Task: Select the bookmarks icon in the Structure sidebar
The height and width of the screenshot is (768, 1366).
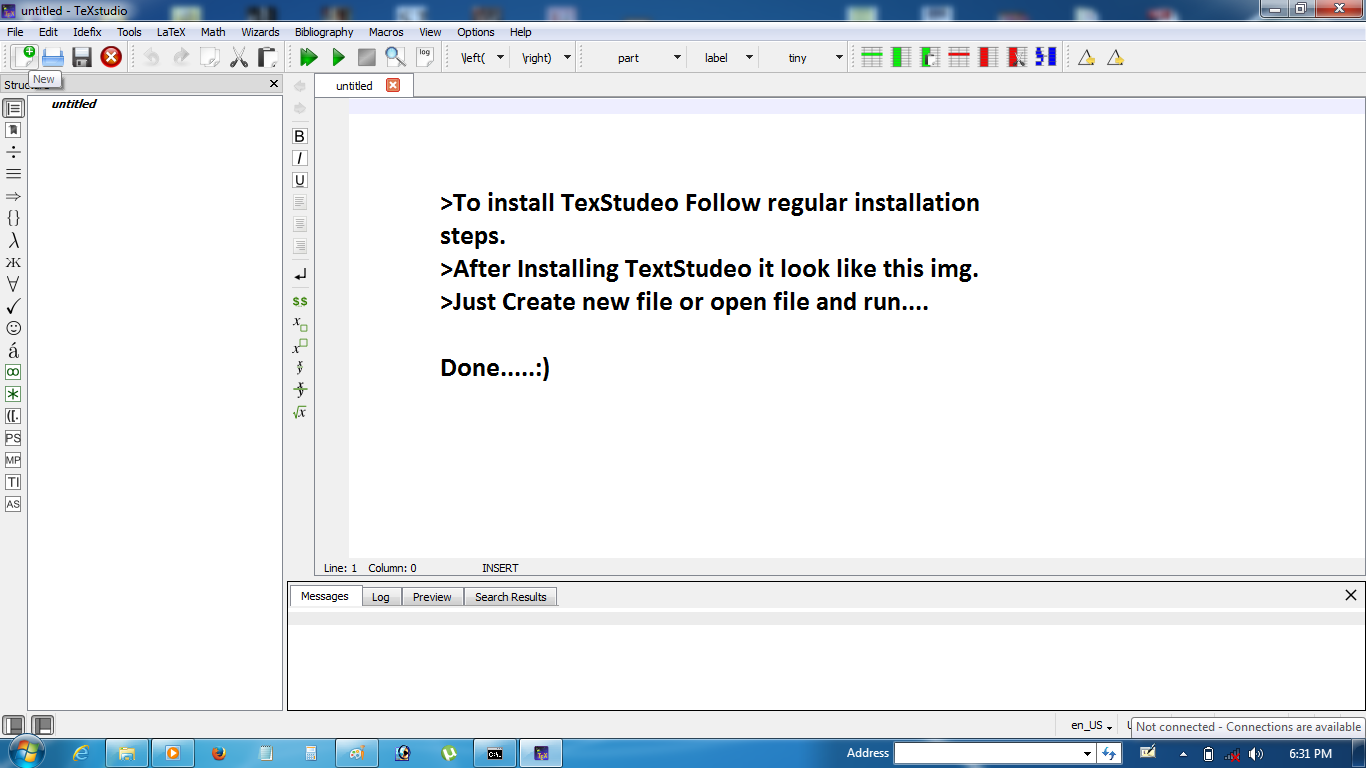Action: (x=13, y=131)
